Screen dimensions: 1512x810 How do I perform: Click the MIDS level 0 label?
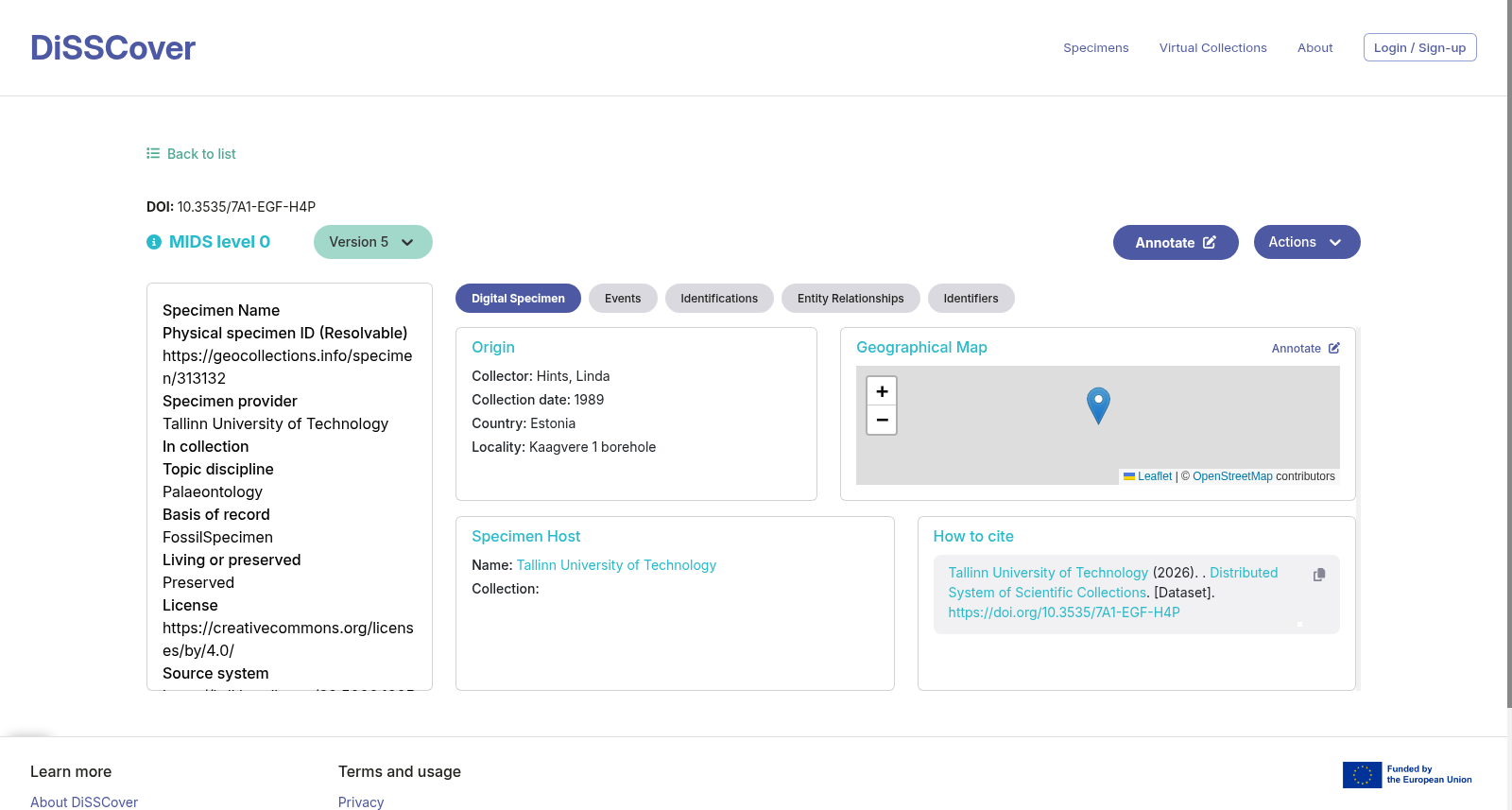[x=219, y=242]
